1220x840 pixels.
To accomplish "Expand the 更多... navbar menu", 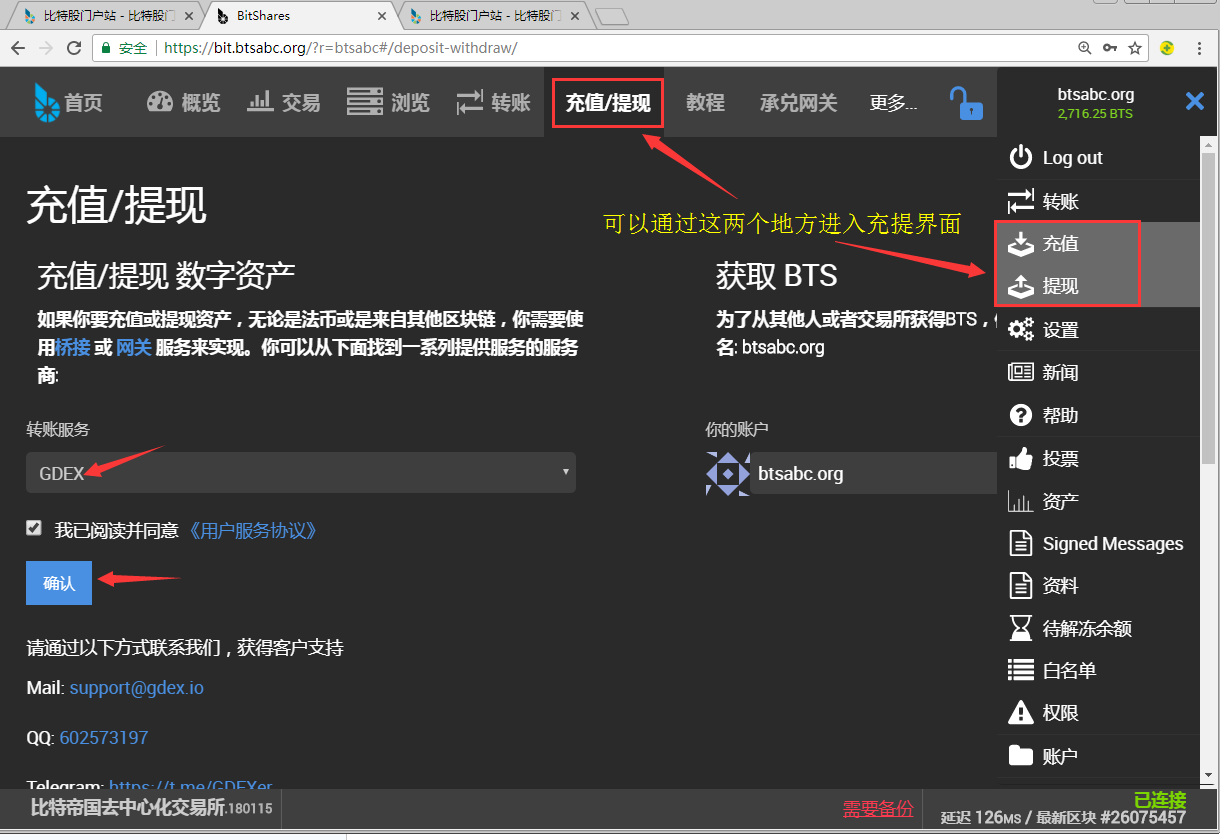I will click(x=893, y=102).
